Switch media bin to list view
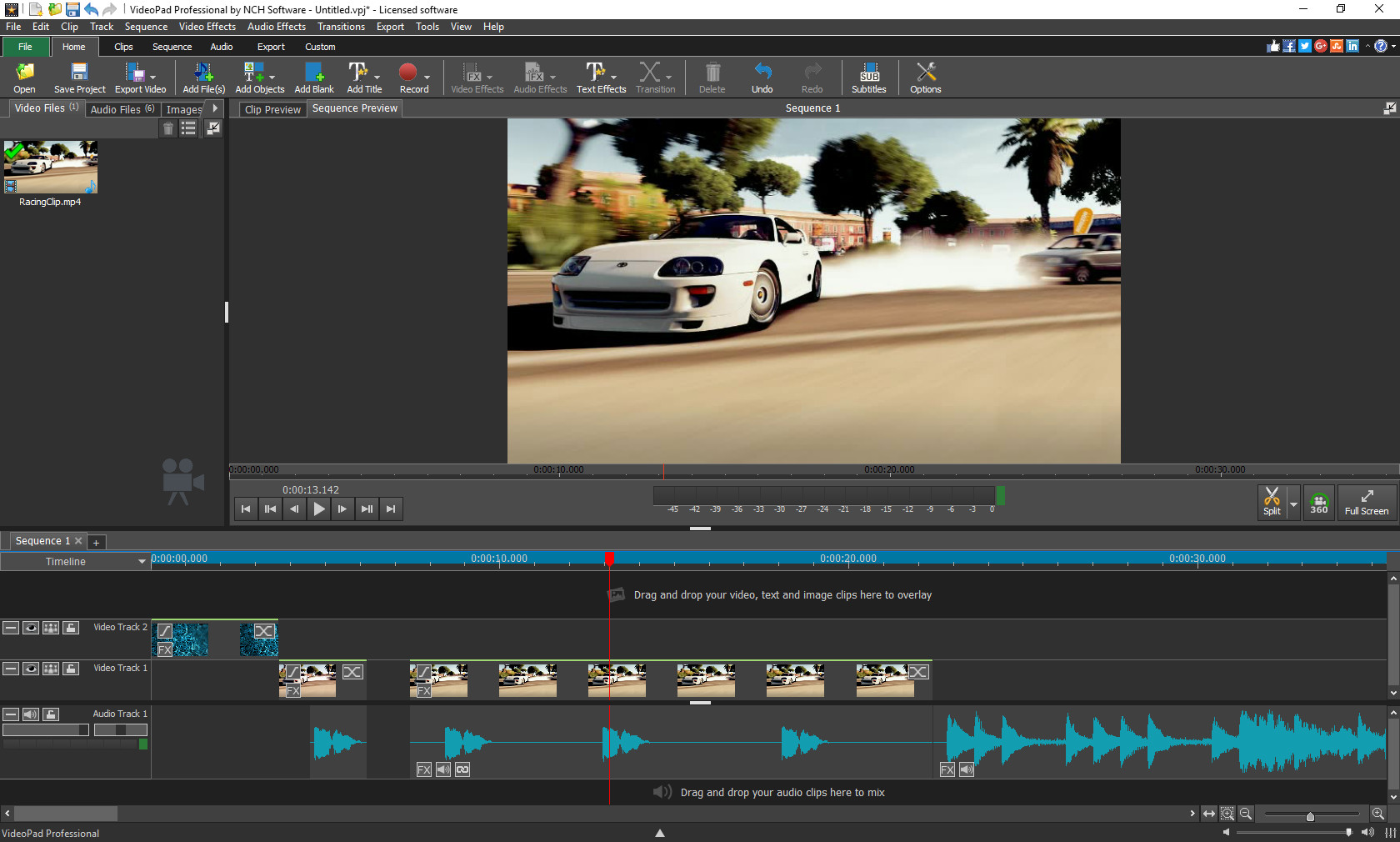The image size is (1400, 842). 188,128
